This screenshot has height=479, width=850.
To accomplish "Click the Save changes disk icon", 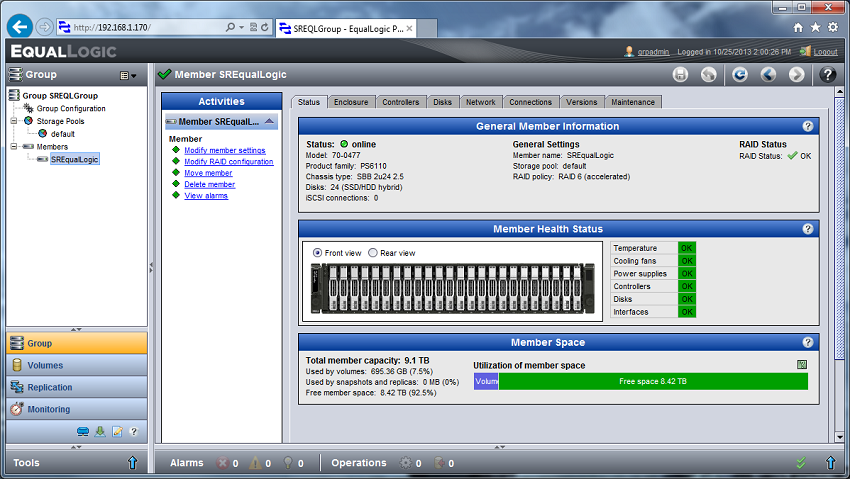I will pyautogui.click(x=680, y=75).
